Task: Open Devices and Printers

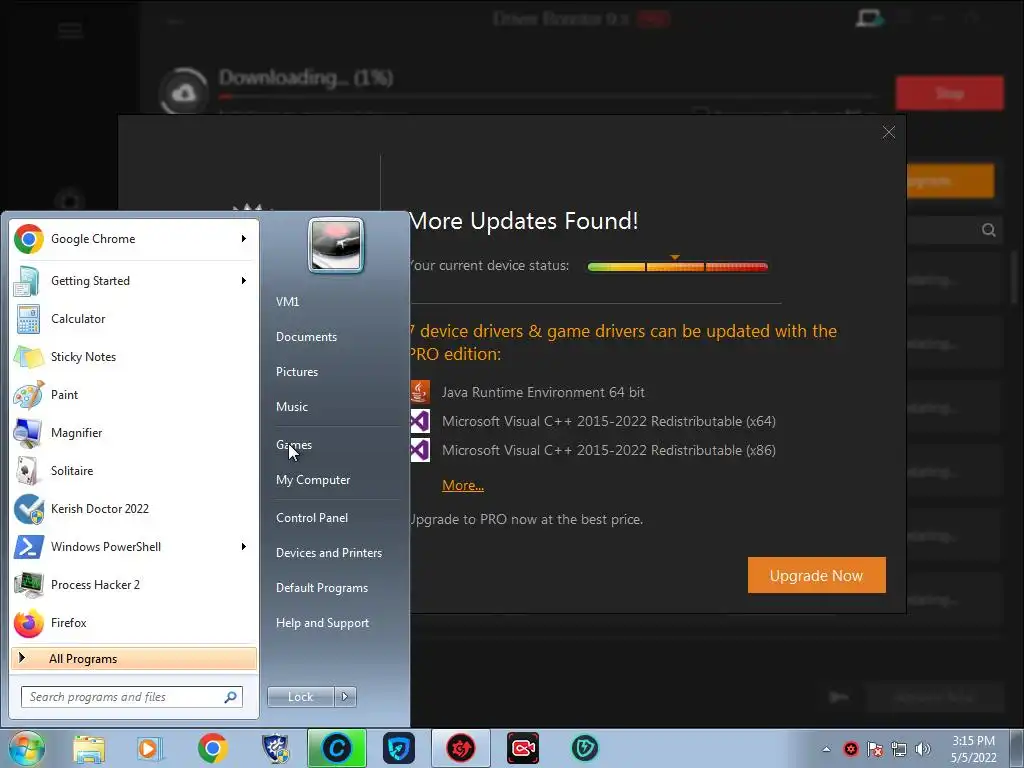Action: point(328,553)
